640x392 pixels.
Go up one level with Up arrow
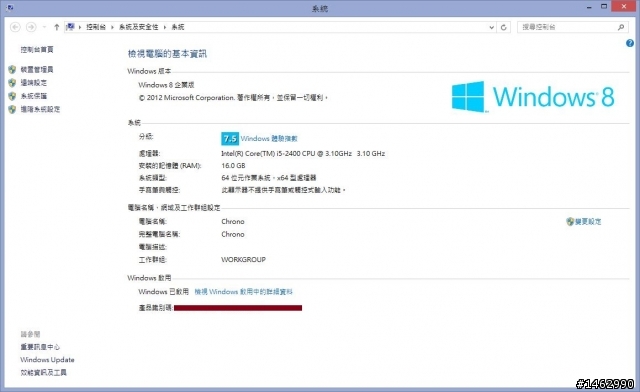(x=56, y=27)
